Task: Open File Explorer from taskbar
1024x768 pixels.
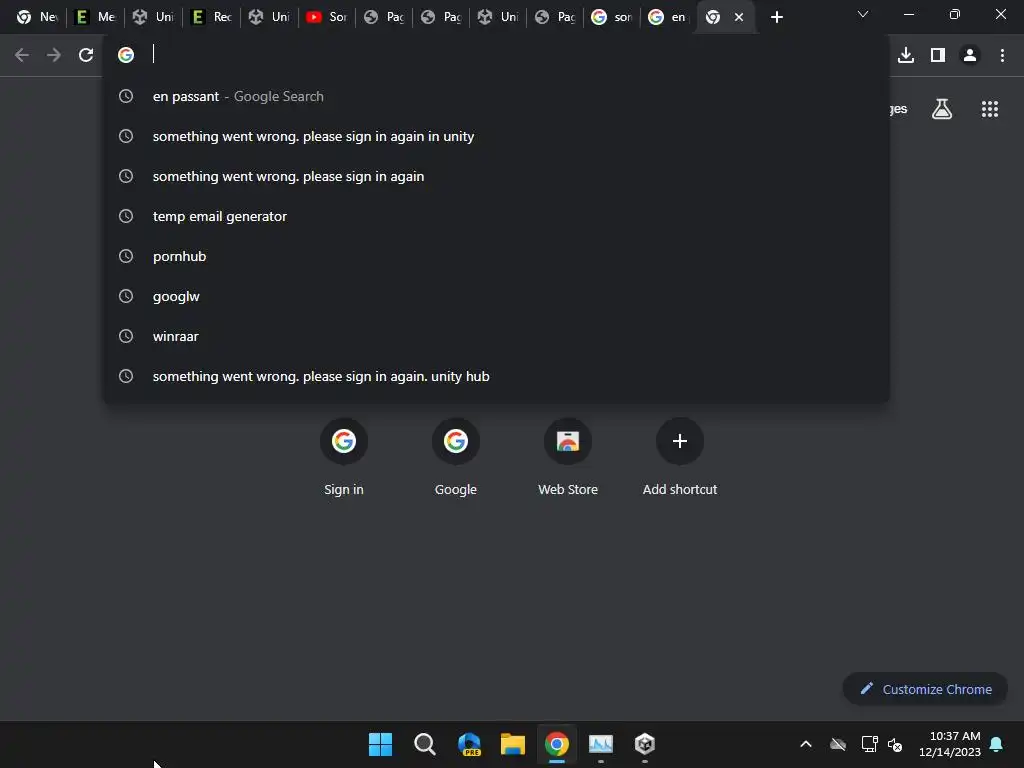Action: coord(513,744)
